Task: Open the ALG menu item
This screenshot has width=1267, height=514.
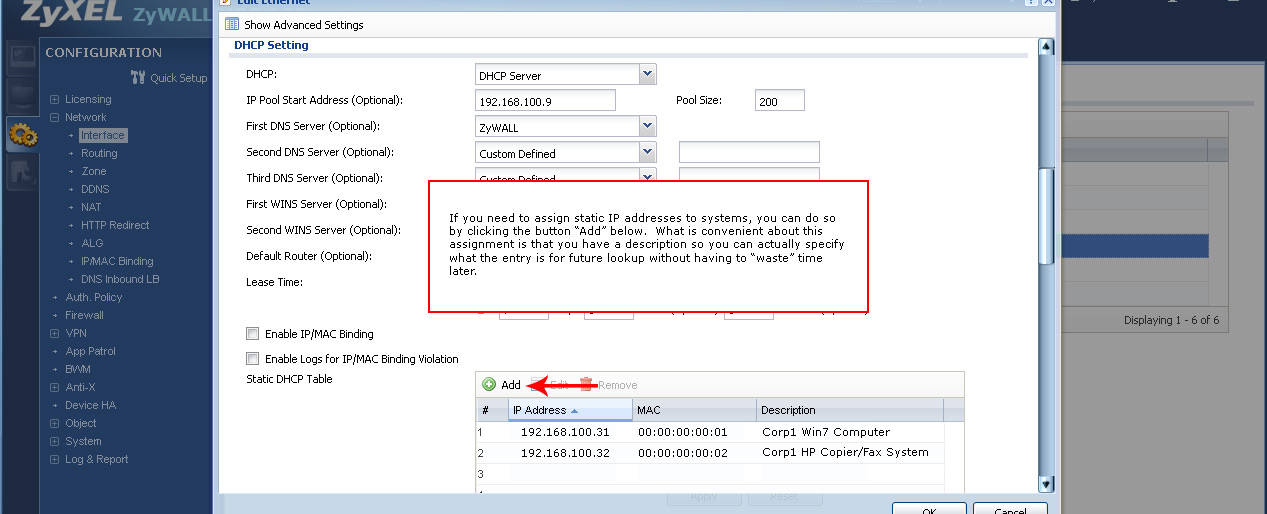Action: pyautogui.click(x=91, y=243)
